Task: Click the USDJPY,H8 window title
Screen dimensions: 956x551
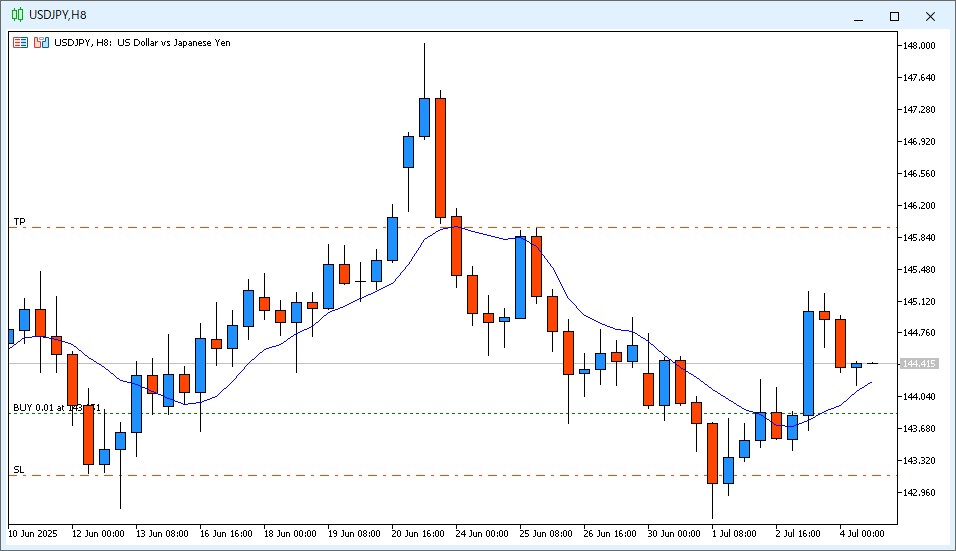Action: coord(58,15)
